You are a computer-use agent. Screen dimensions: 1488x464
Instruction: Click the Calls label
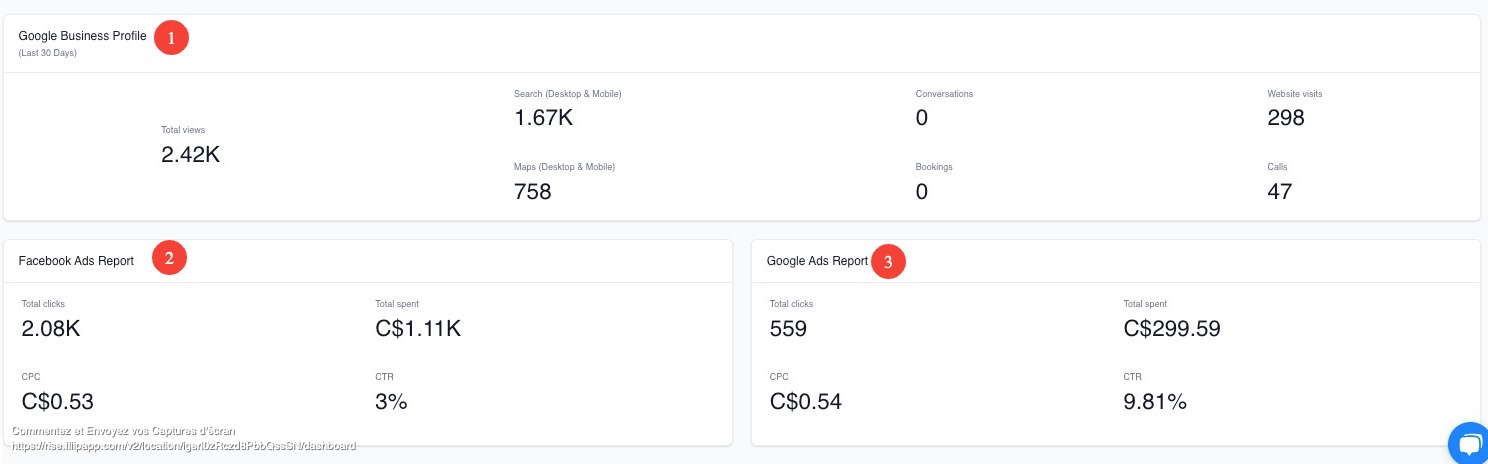[x=1277, y=167]
